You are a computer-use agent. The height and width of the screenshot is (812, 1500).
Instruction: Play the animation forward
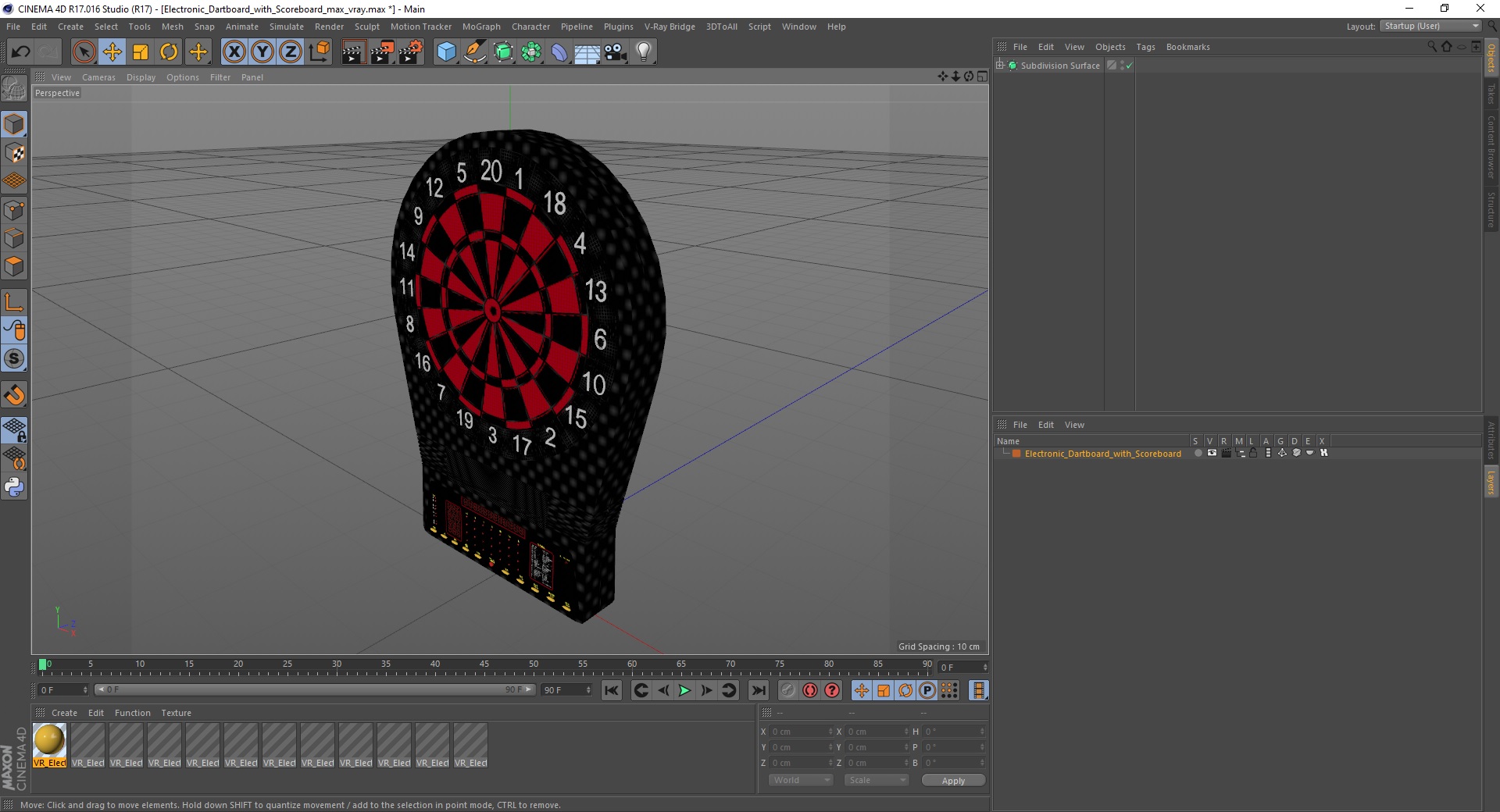pyautogui.click(x=684, y=690)
